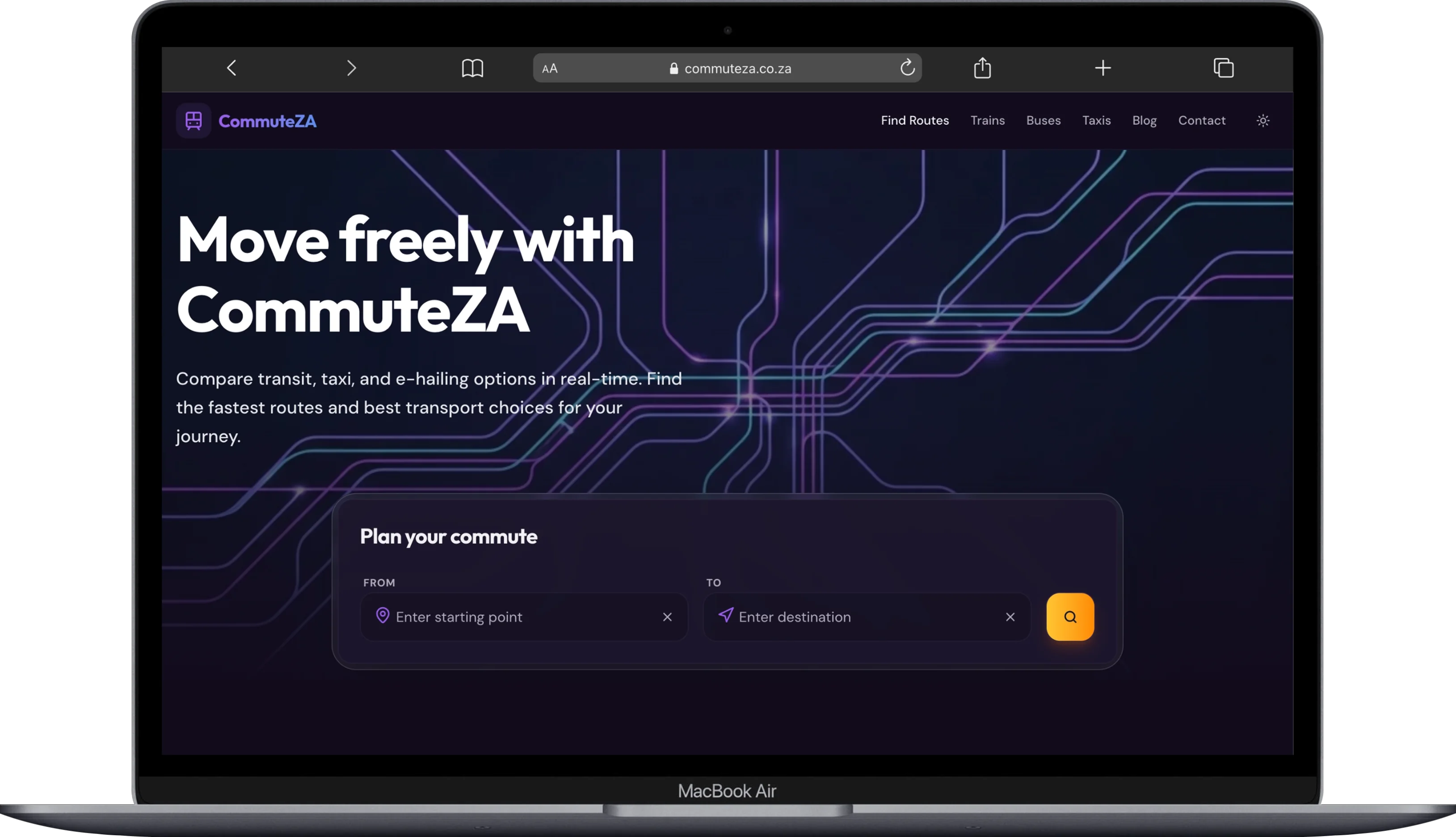
Task: Go forward with the browser forward arrow
Action: (x=352, y=68)
